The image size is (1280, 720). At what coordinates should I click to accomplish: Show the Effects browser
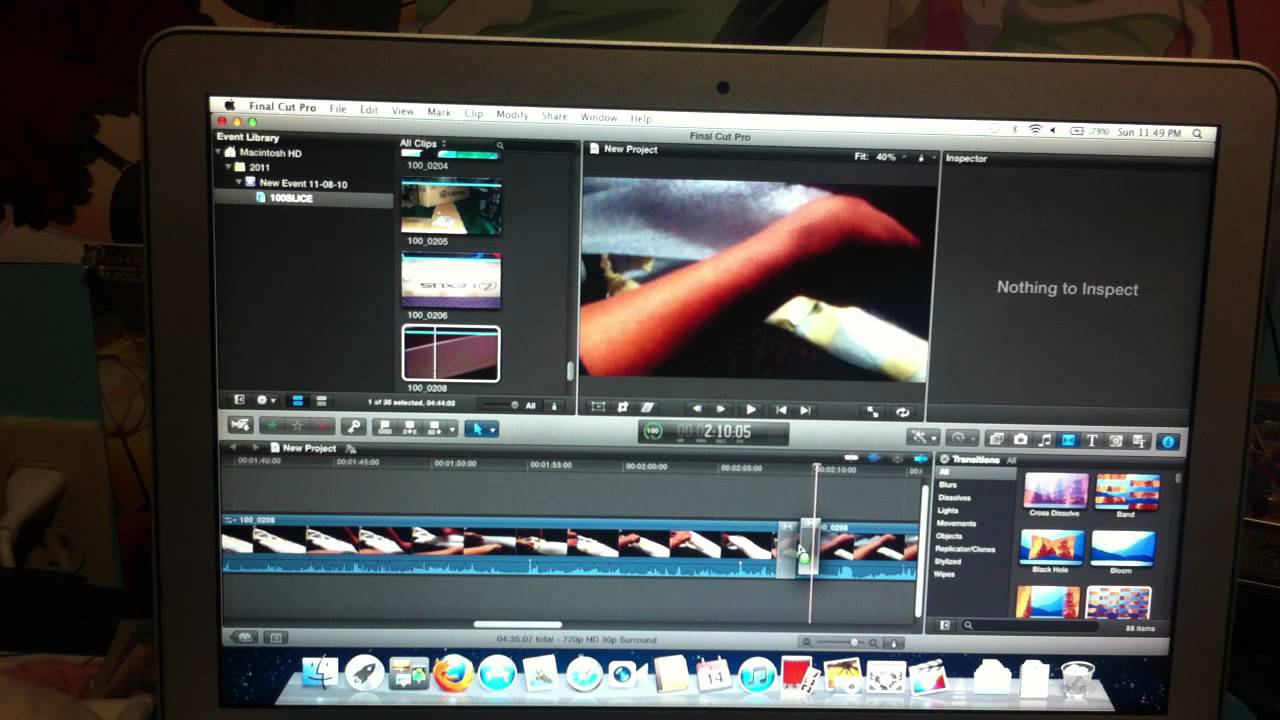click(x=996, y=439)
